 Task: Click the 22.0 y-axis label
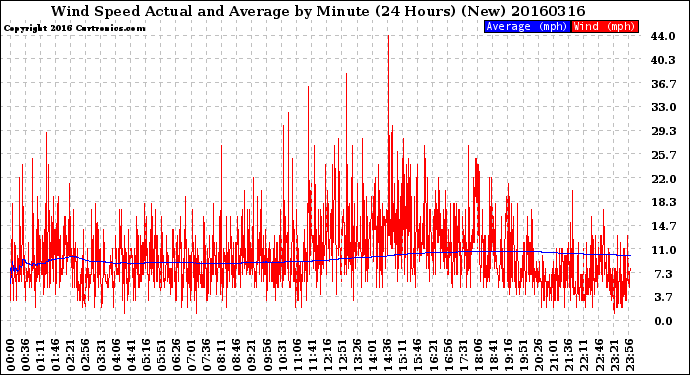663,179
